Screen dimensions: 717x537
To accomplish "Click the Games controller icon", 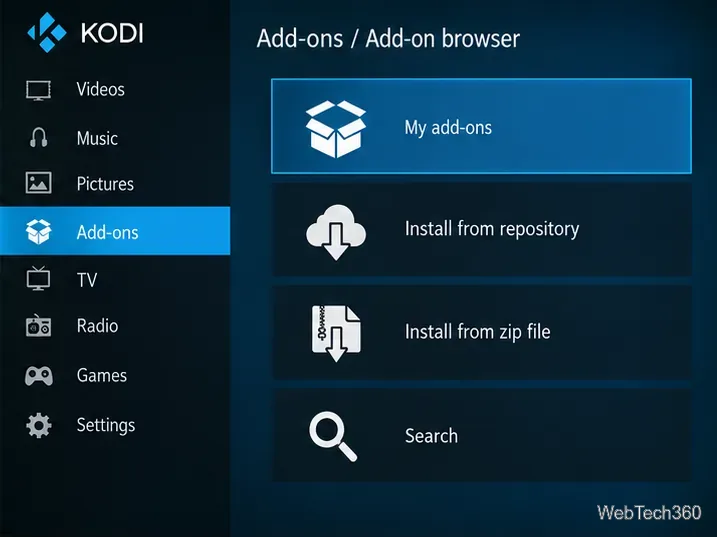I will pos(38,376).
